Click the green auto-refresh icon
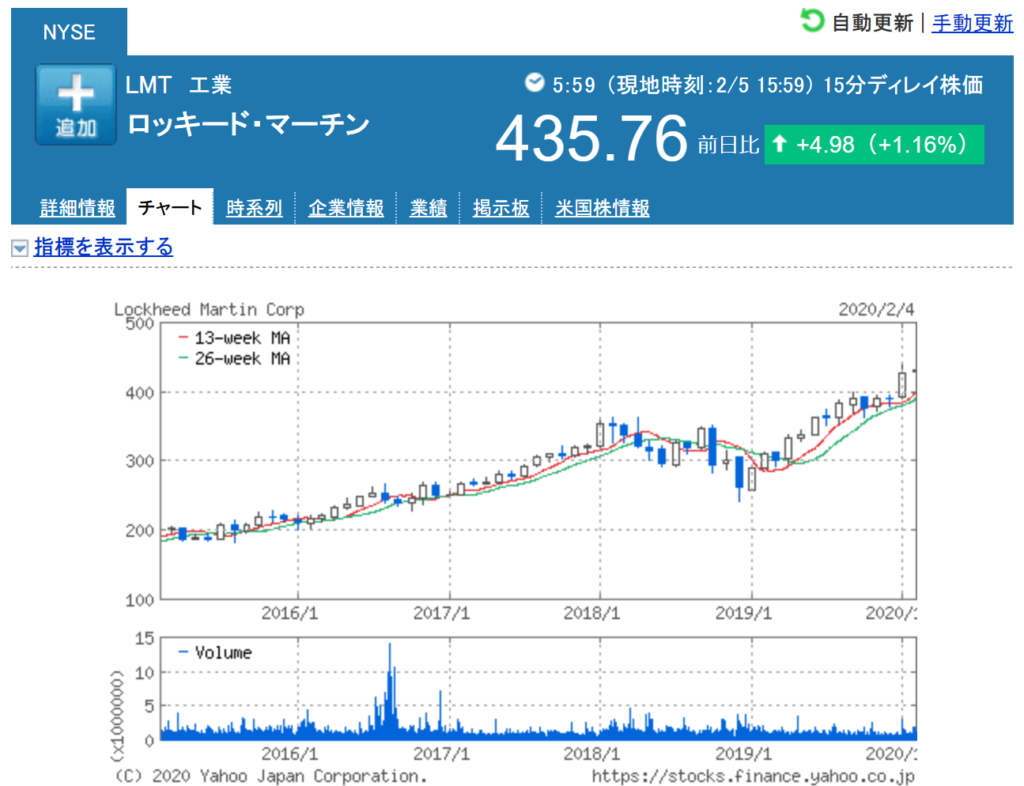The image size is (1024, 786). 812,21
